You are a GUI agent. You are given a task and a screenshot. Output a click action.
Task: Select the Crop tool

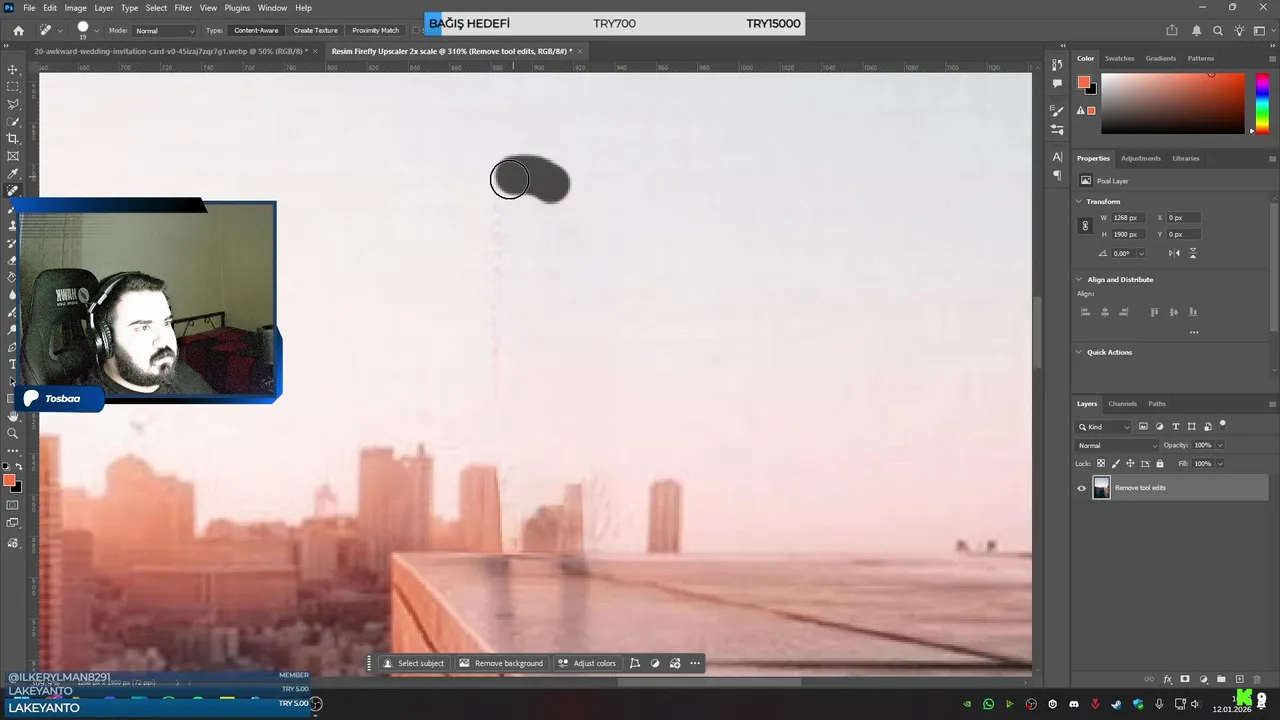pyautogui.click(x=13, y=139)
